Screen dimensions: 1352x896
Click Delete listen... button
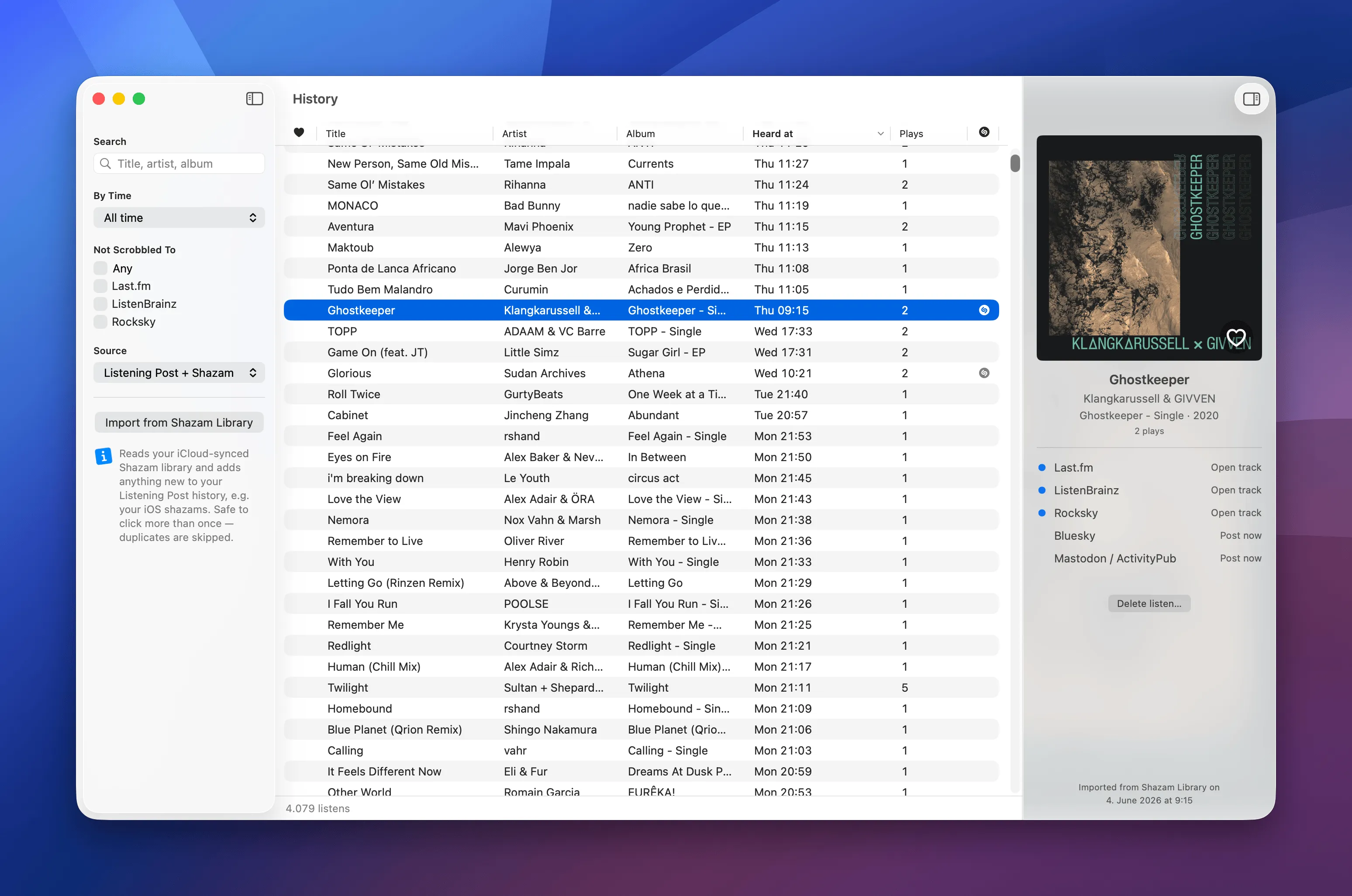[1149, 603]
